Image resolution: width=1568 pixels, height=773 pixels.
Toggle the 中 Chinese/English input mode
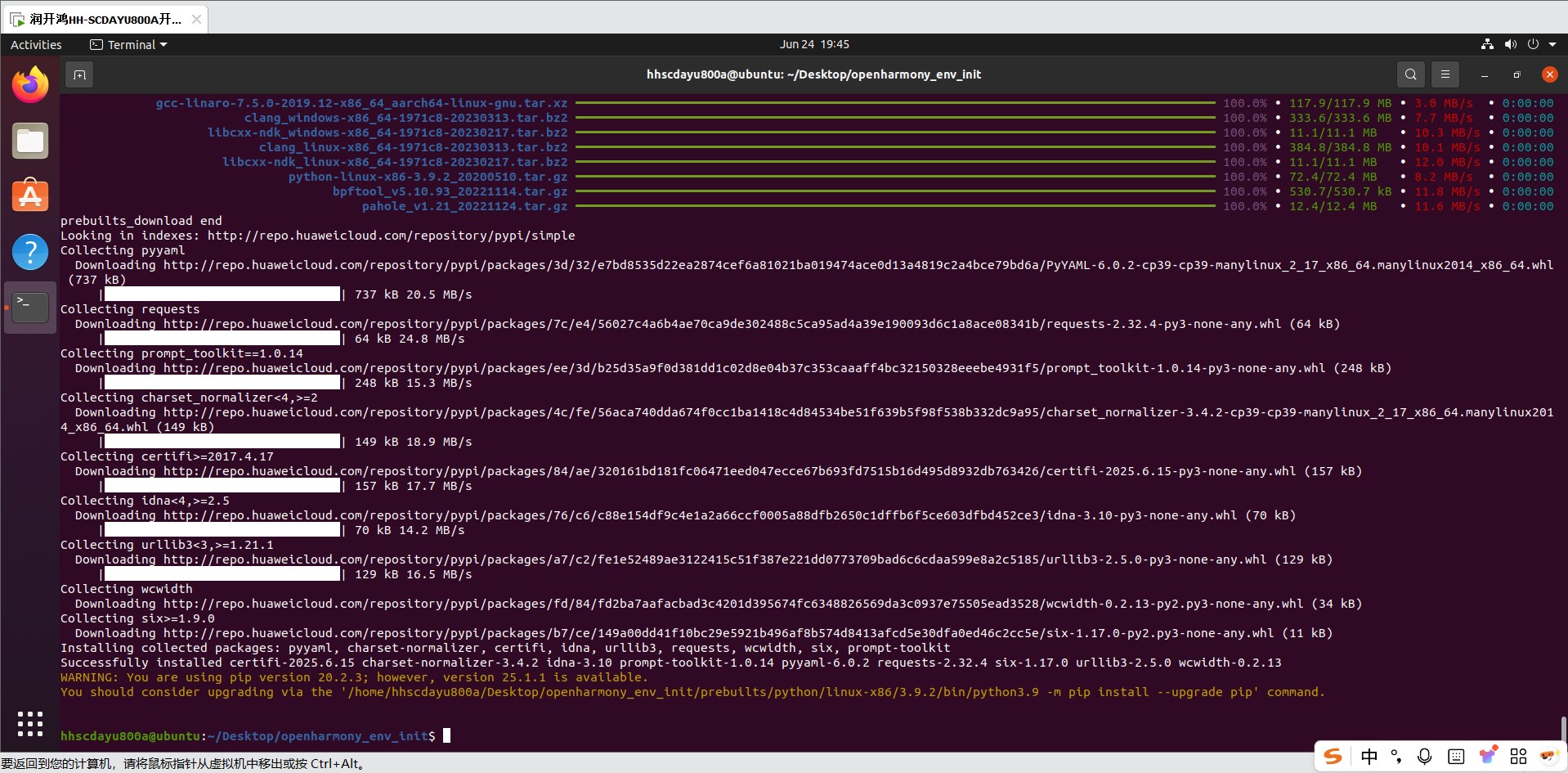click(1369, 757)
